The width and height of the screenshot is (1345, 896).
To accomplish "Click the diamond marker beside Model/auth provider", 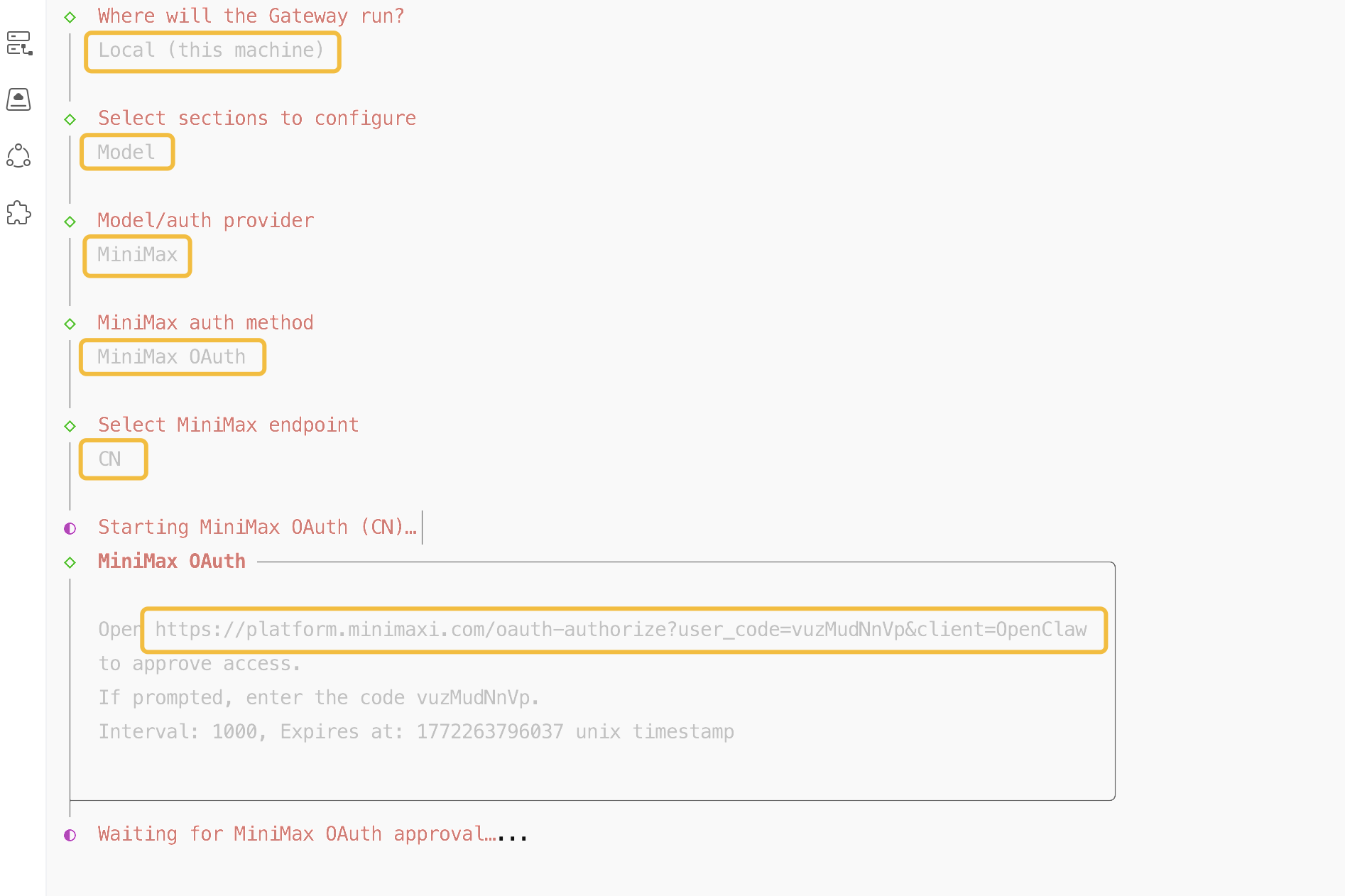I will pos(70,221).
